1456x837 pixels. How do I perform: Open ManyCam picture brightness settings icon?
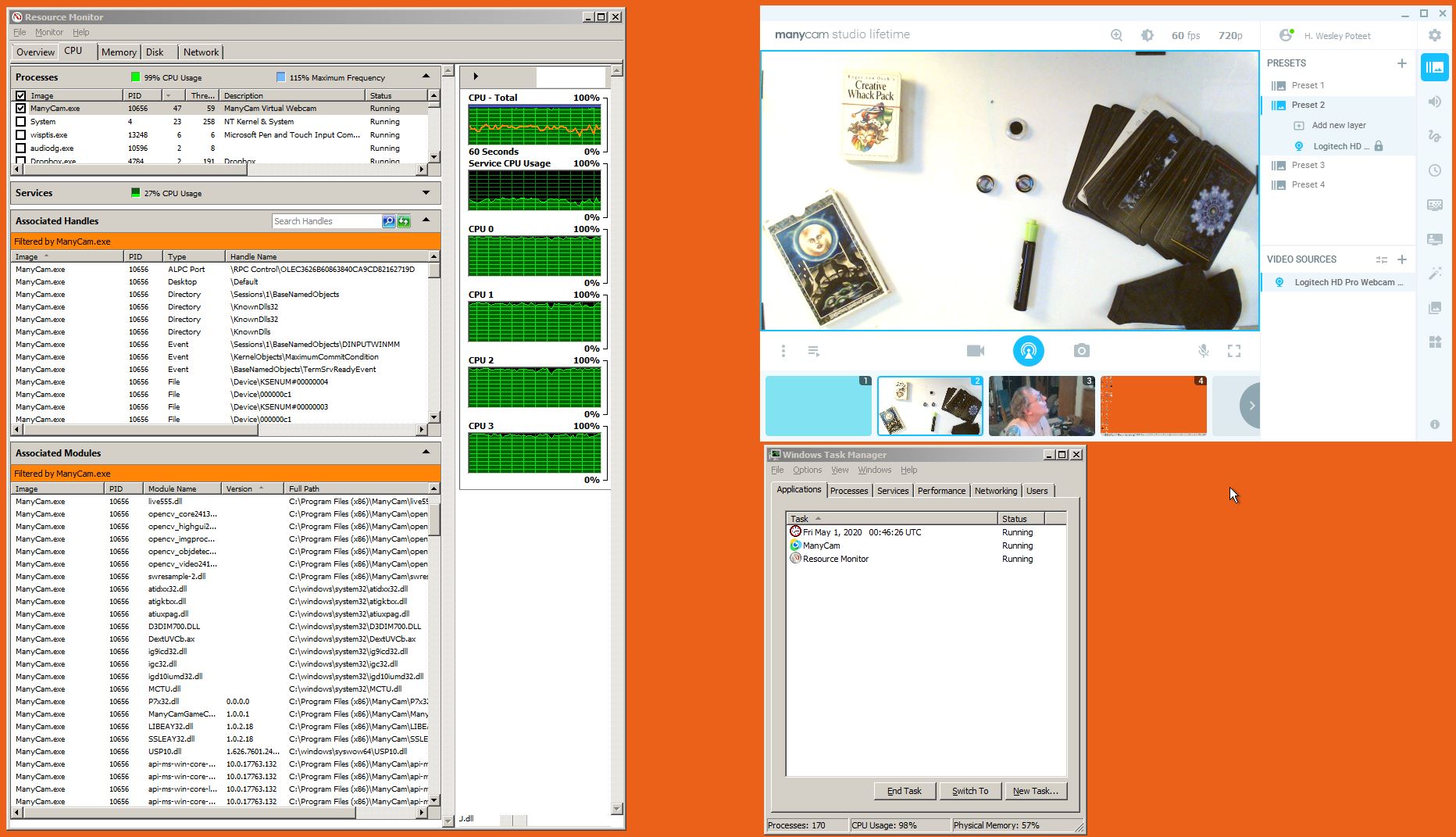(x=1147, y=35)
